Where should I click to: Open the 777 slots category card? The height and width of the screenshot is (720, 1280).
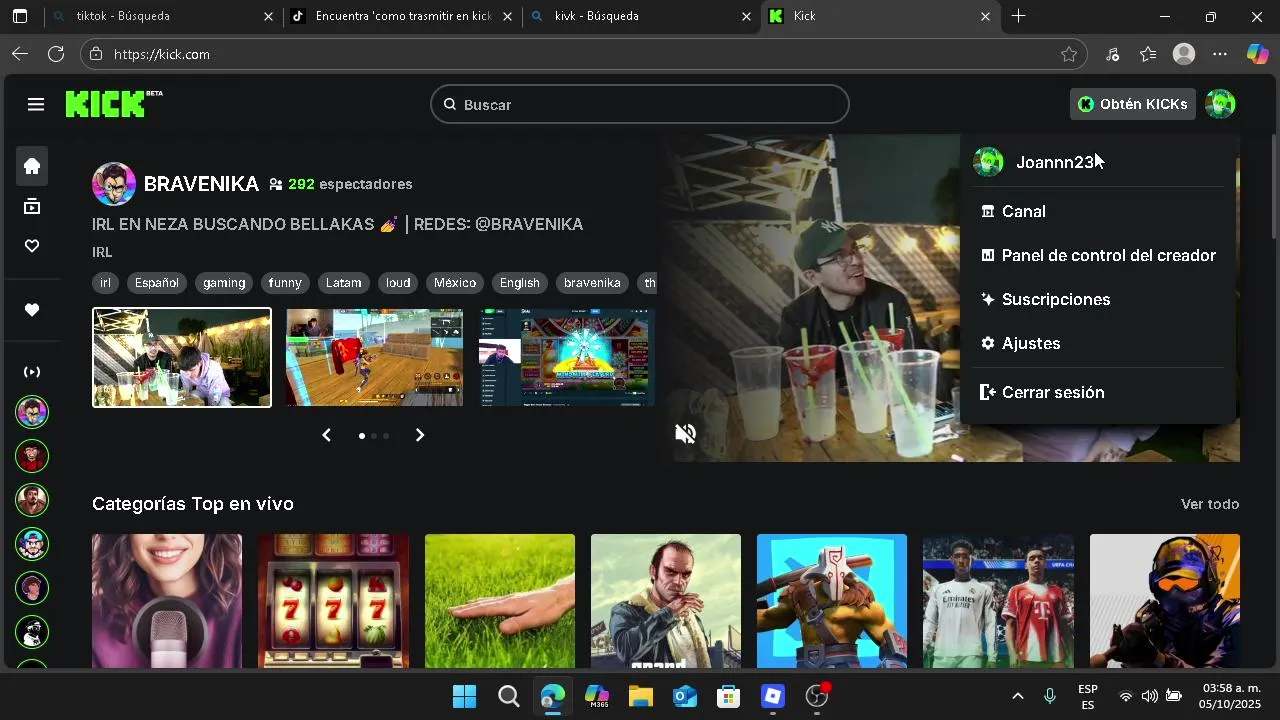pos(333,600)
